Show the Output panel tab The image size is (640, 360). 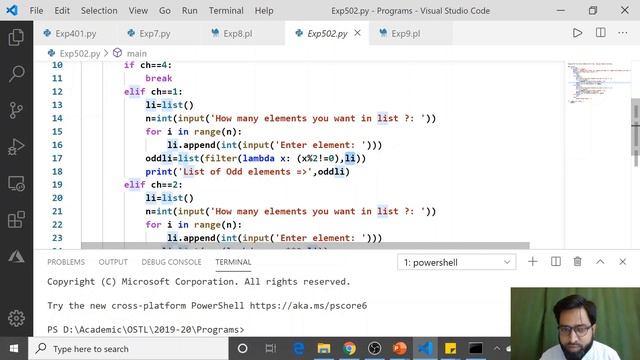pos(113,262)
